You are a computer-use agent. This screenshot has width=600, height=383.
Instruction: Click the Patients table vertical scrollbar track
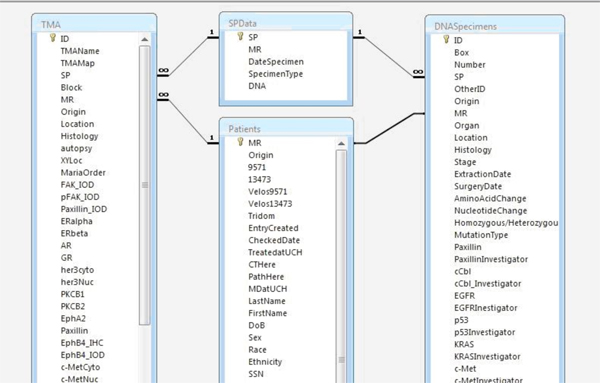(x=341, y=266)
